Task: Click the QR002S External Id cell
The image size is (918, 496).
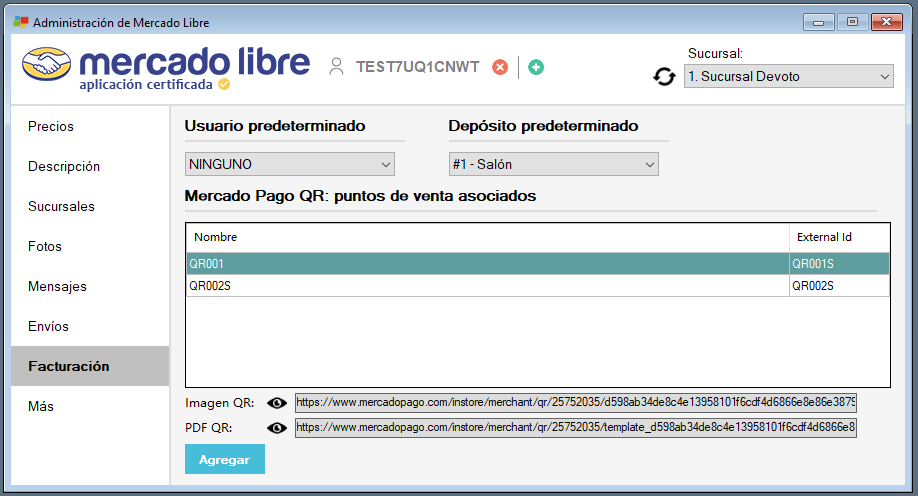Action: point(839,286)
